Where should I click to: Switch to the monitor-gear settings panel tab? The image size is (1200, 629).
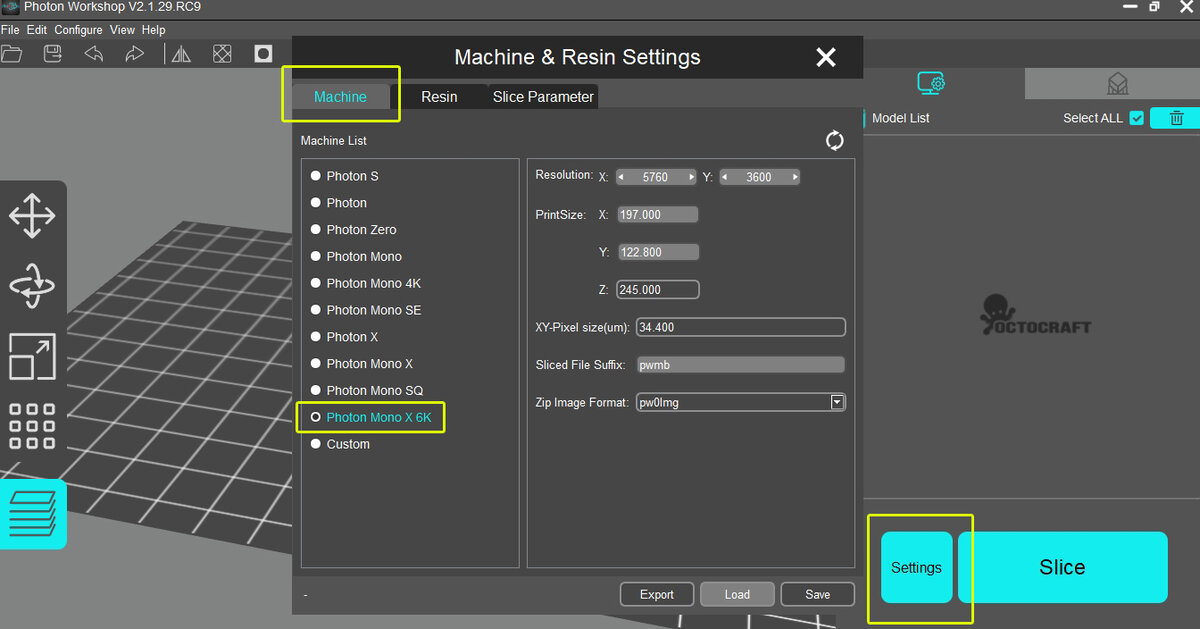[931, 83]
